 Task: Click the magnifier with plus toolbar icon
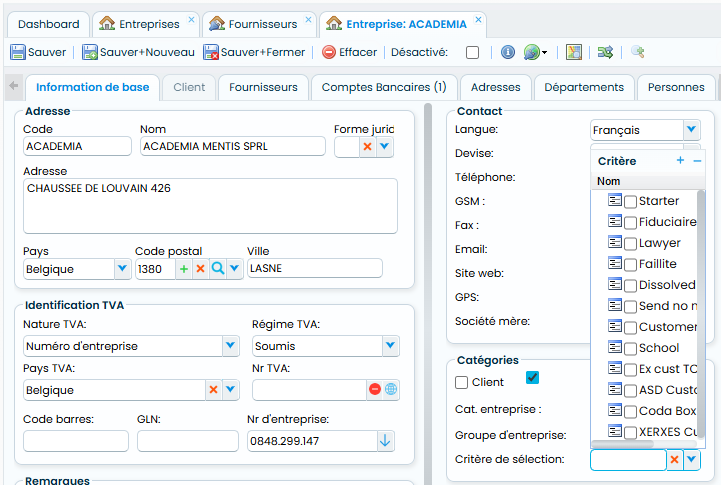tap(638, 52)
